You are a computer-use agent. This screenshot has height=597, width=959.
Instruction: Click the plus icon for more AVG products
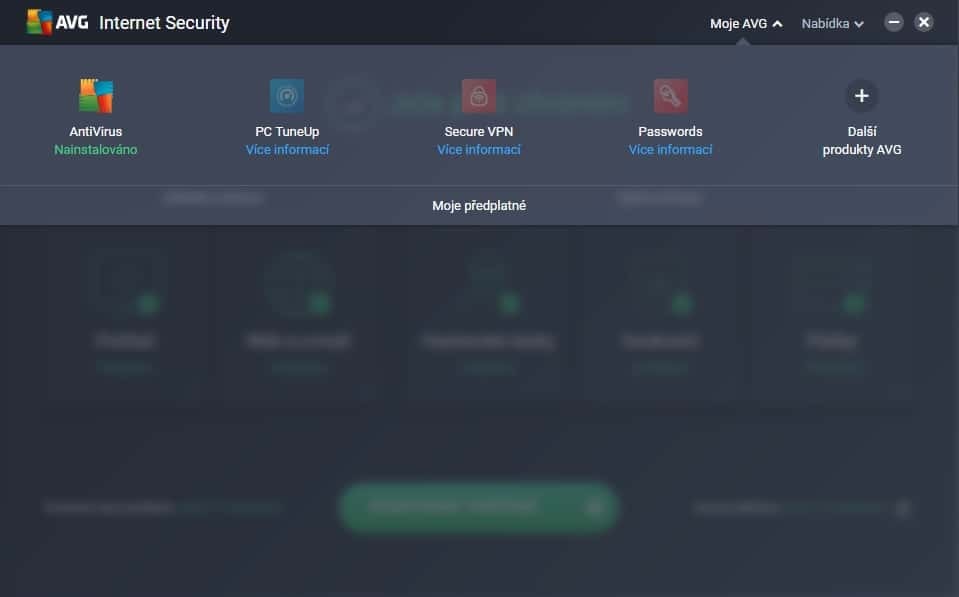pos(862,95)
